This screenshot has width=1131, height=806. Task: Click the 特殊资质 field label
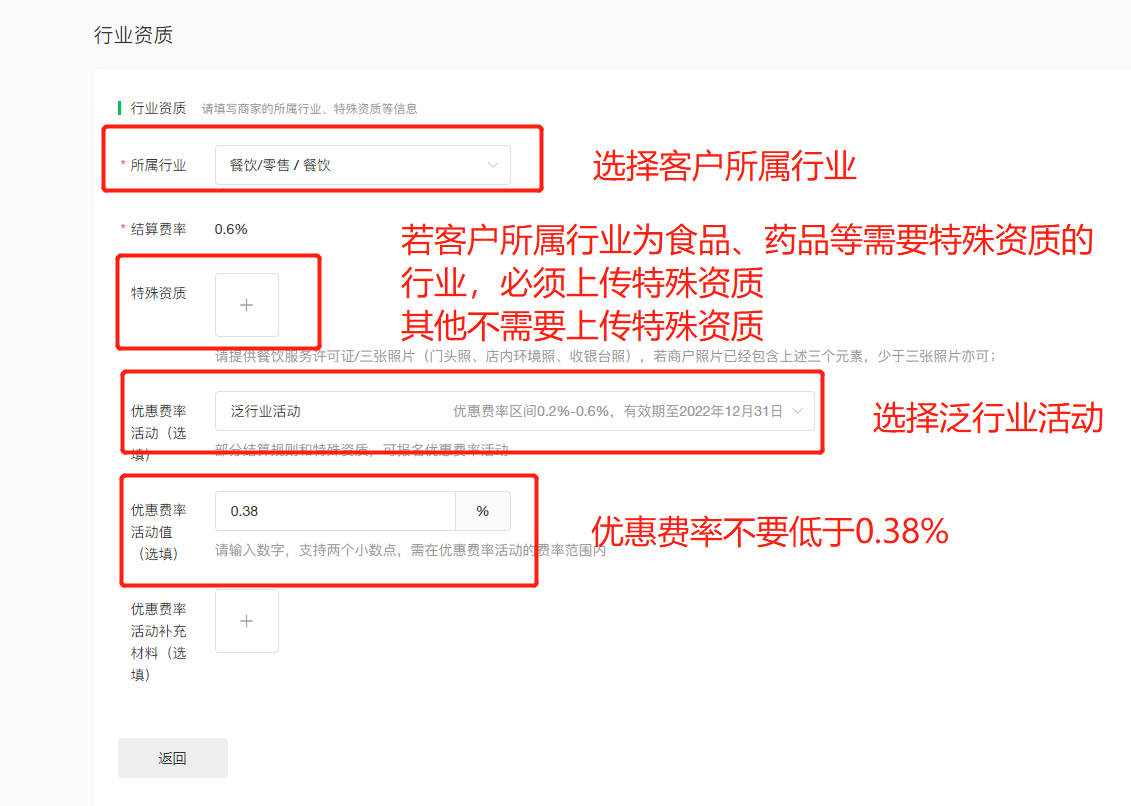(158, 293)
